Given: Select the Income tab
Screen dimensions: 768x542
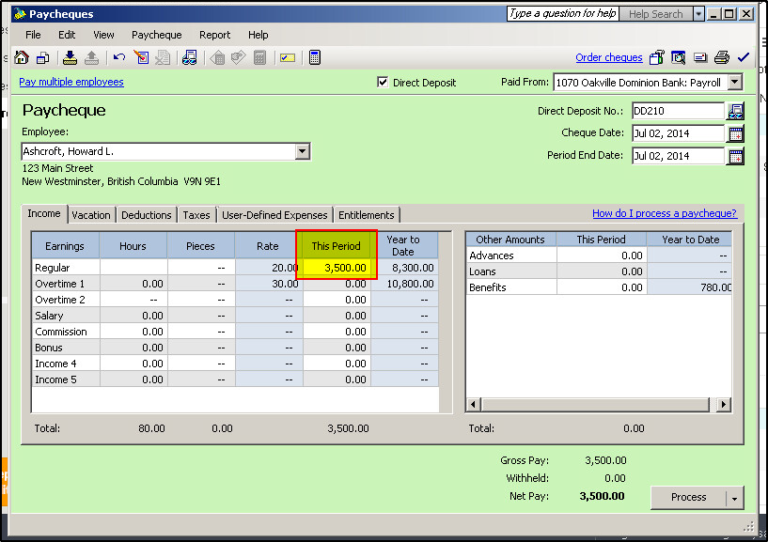Looking at the screenshot, I should point(44,213).
